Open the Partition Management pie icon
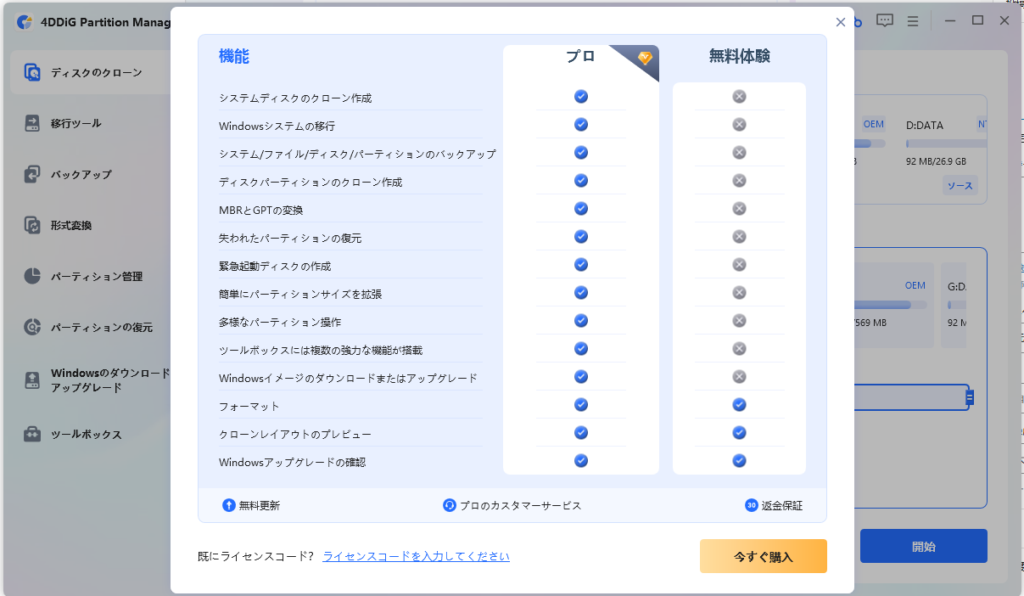 (32, 276)
